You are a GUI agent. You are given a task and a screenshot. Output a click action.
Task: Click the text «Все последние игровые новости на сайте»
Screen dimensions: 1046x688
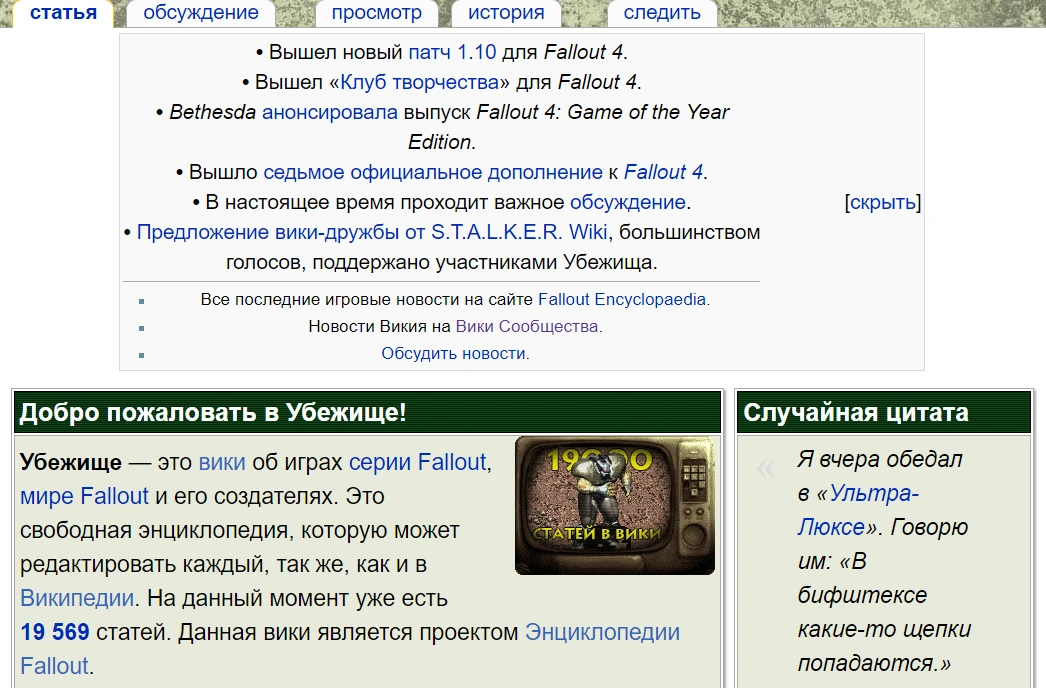[x=367, y=300]
